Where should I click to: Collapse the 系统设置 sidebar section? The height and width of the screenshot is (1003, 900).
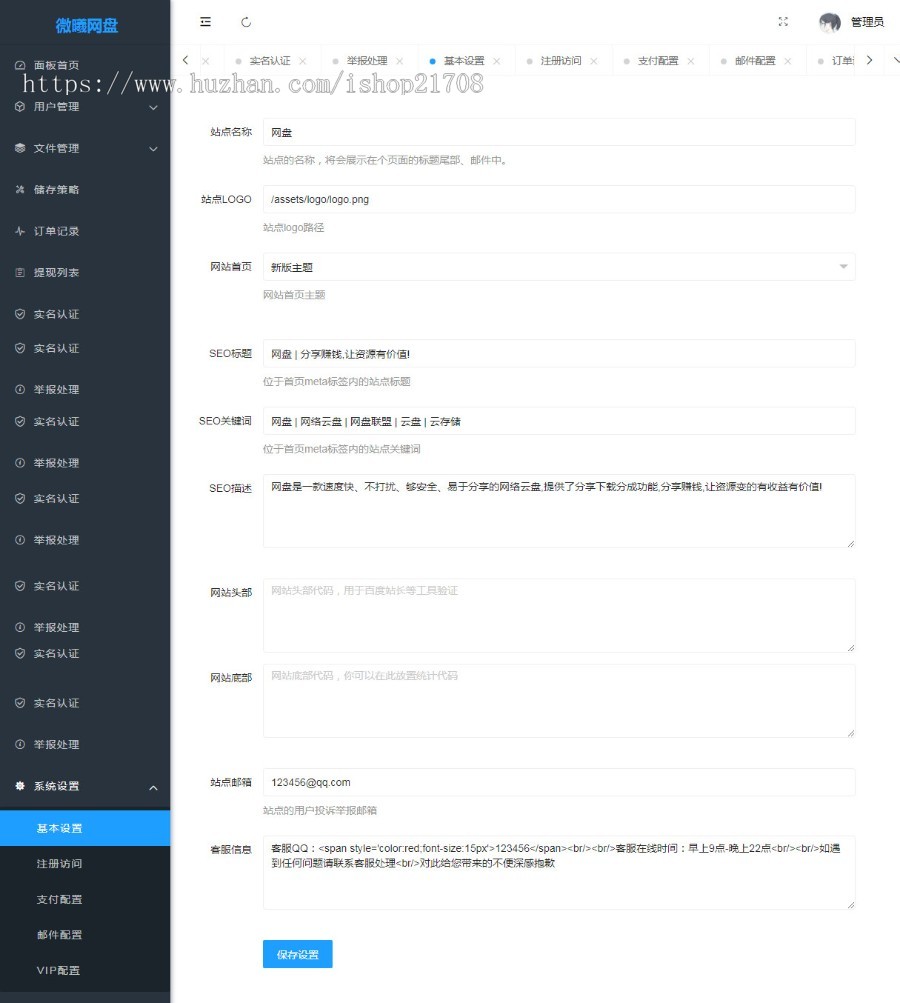(154, 787)
